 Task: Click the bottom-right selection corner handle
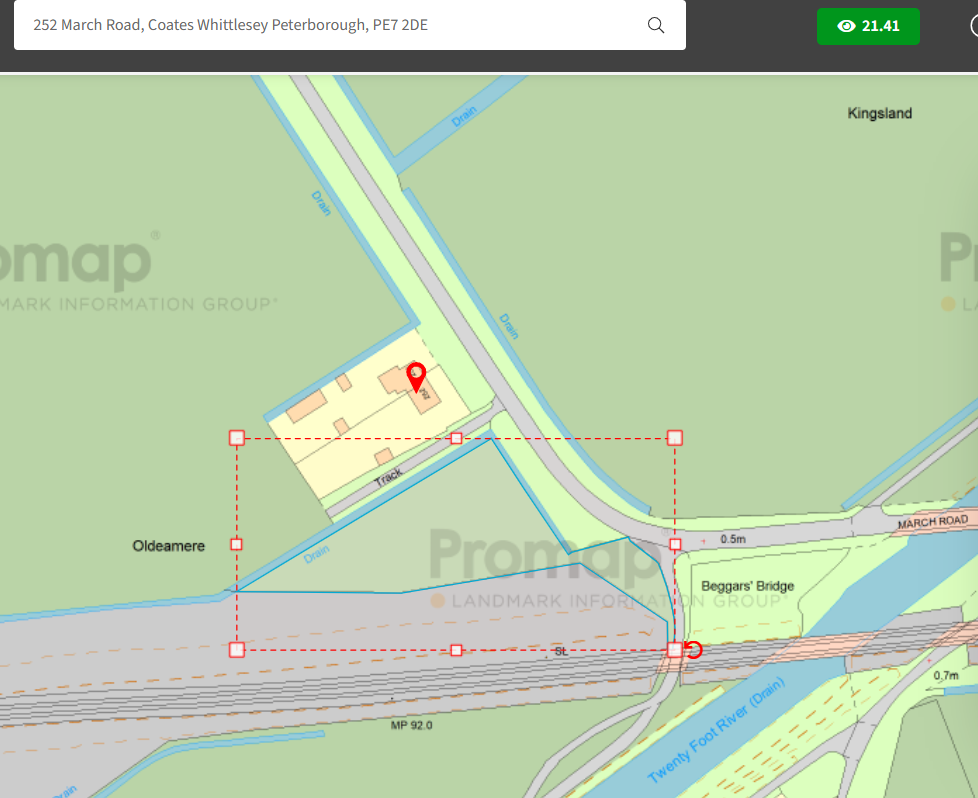point(674,650)
